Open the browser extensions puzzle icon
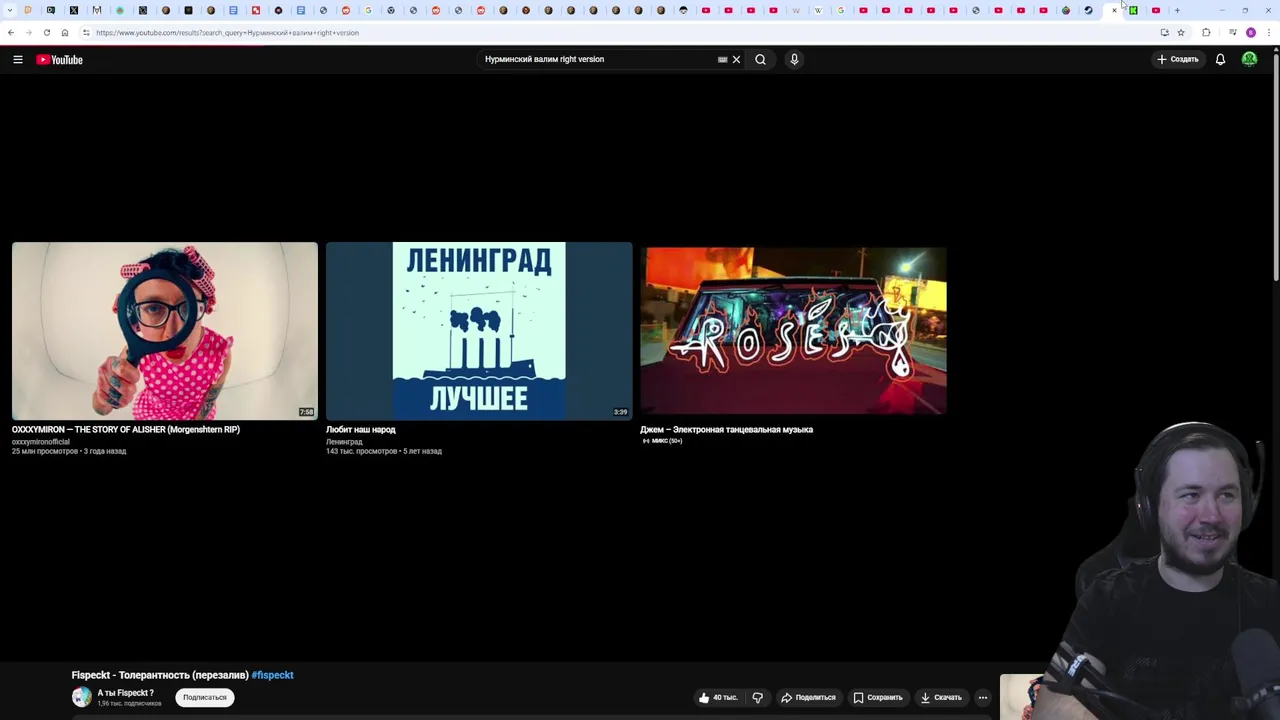The height and width of the screenshot is (720, 1280). click(1206, 32)
